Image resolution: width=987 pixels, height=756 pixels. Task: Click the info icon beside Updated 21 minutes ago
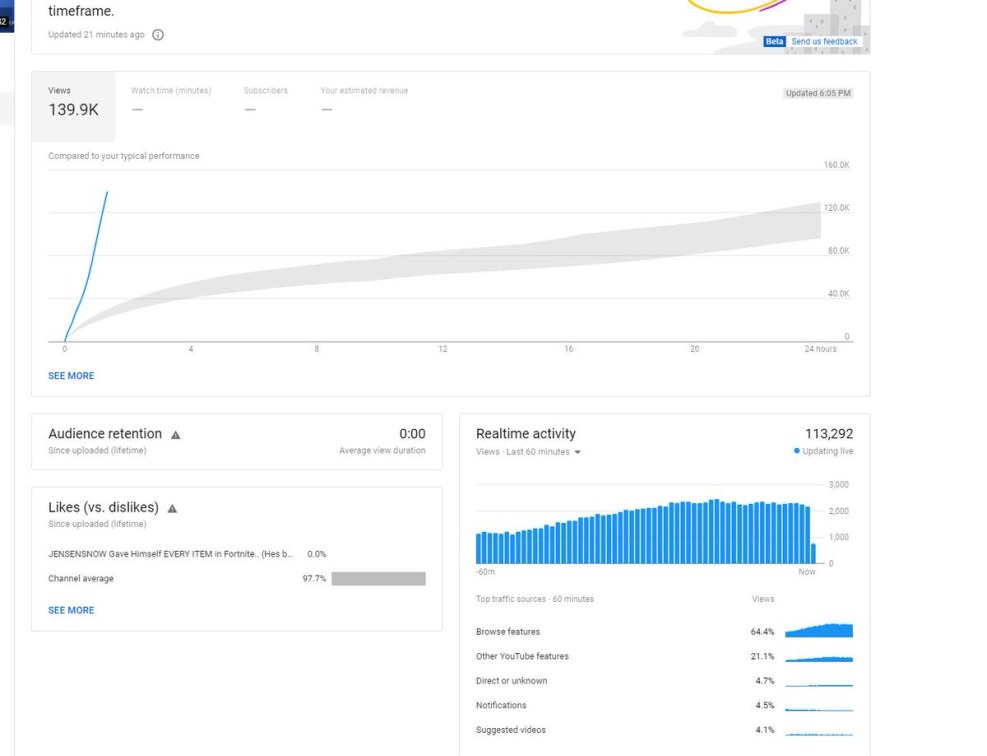(158, 35)
